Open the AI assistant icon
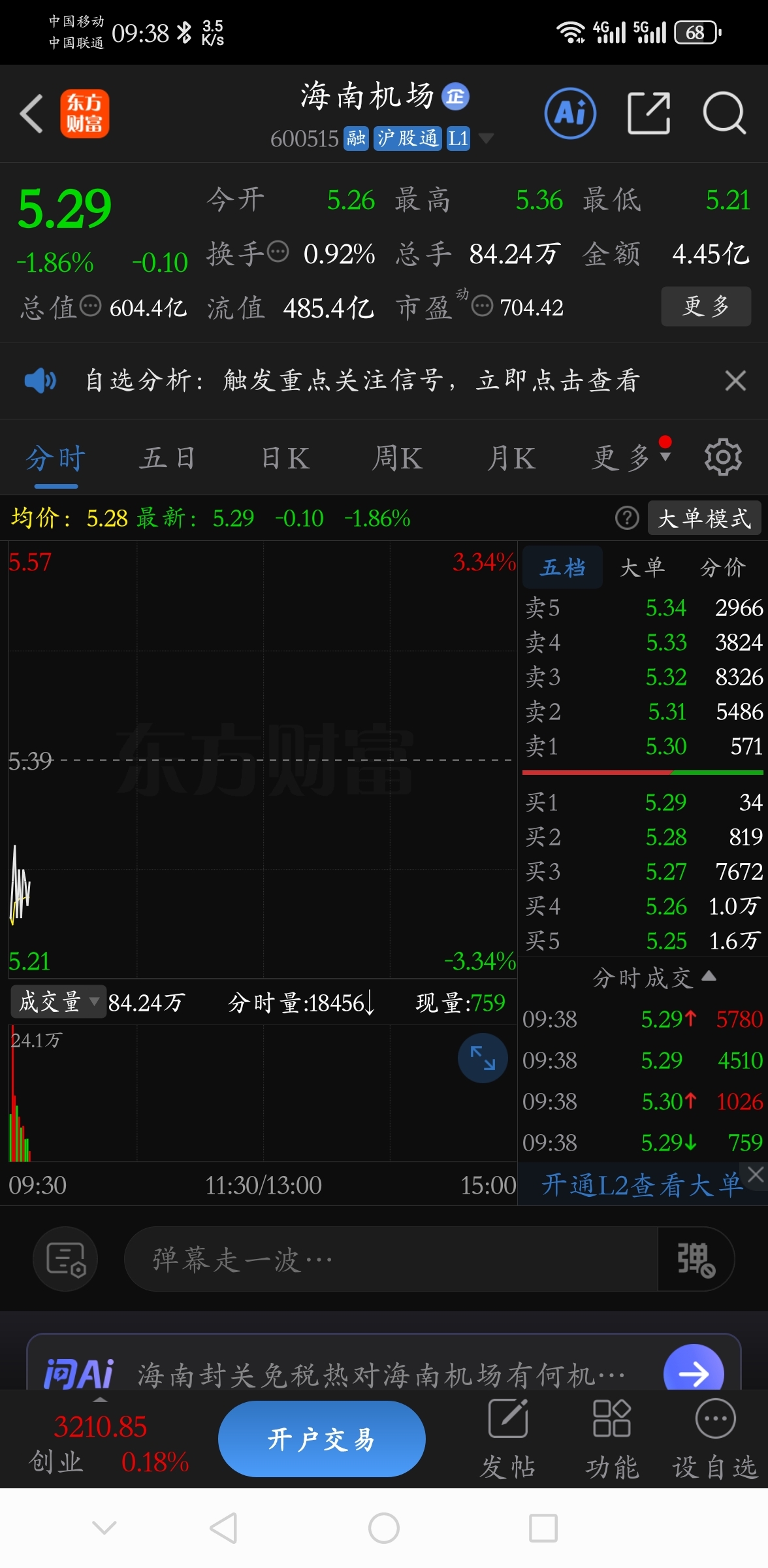768x1568 pixels. (570, 114)
